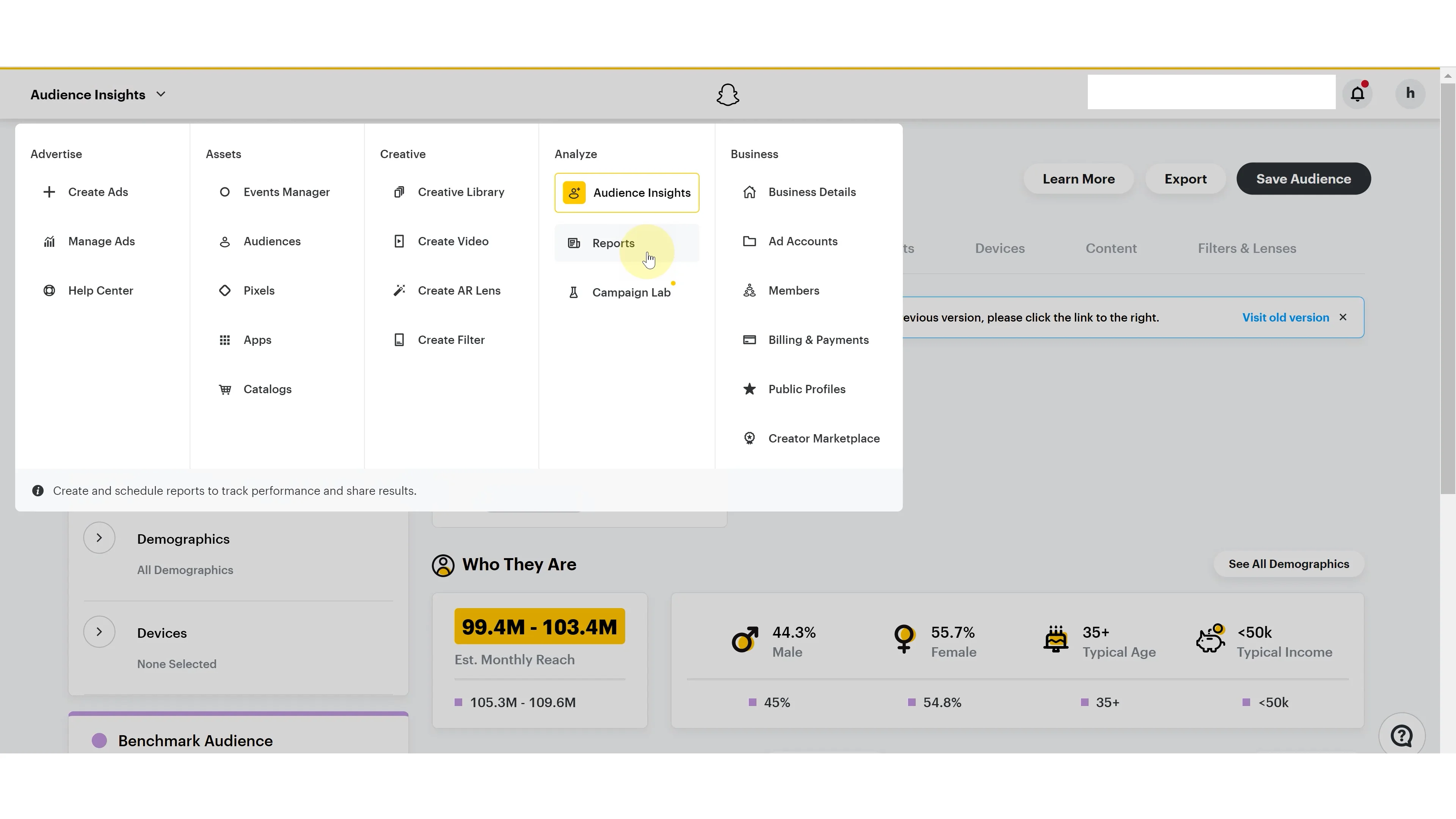Click the page vertical scrollbar
This screenshot has width=1456, height=819.
1448,288
